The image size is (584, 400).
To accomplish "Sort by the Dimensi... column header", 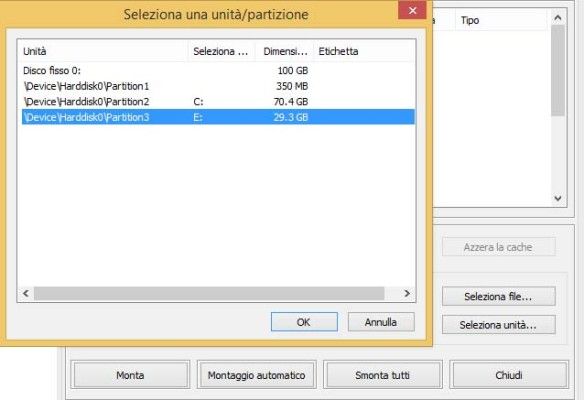I will point(285,51).
